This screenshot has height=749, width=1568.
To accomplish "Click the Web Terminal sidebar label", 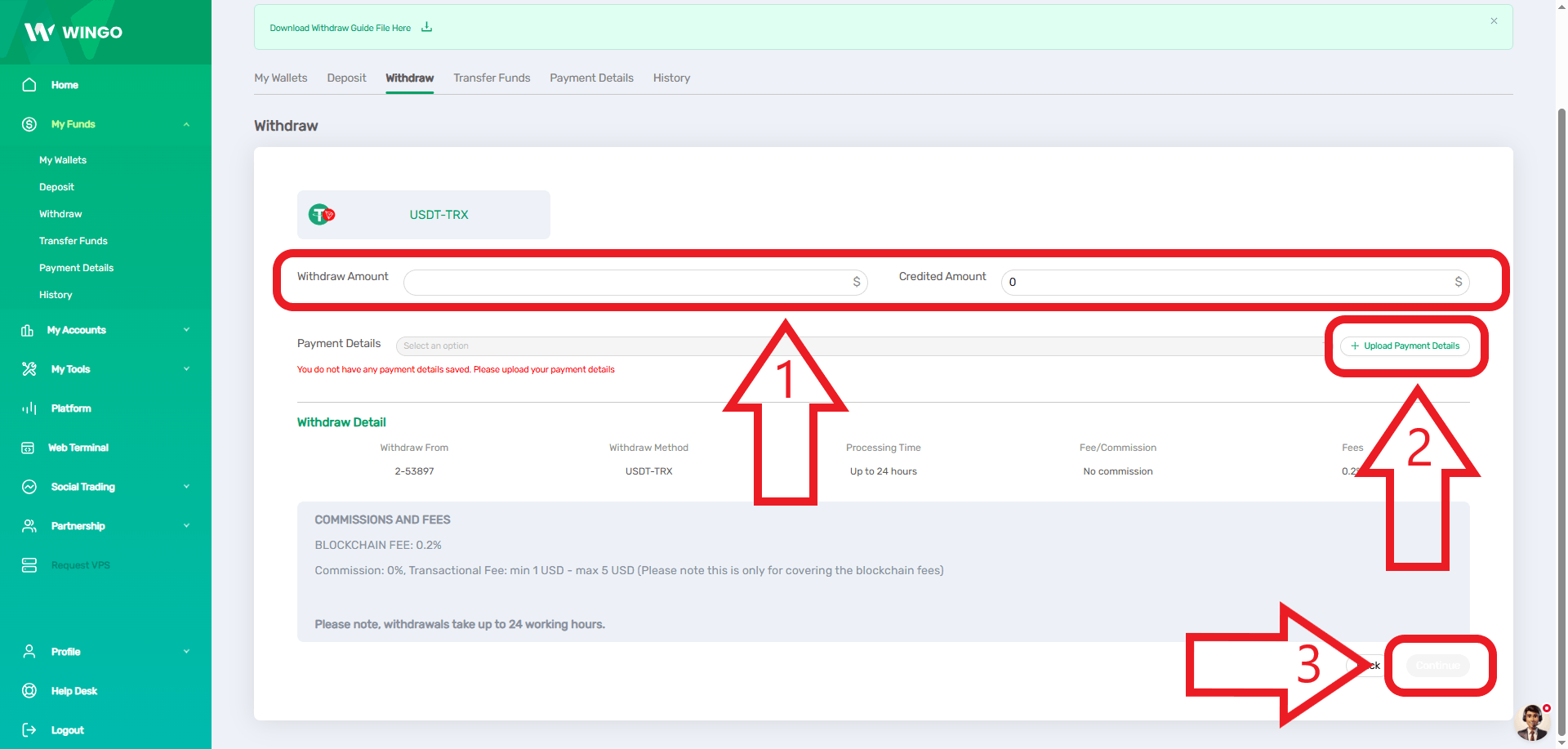I will point(78,448).
